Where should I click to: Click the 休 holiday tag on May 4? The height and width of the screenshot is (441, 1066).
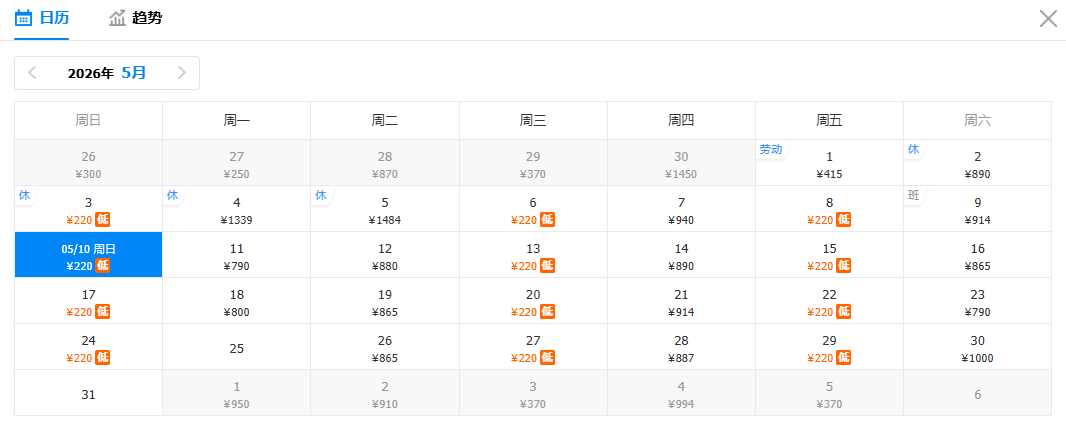coord(172,195)
